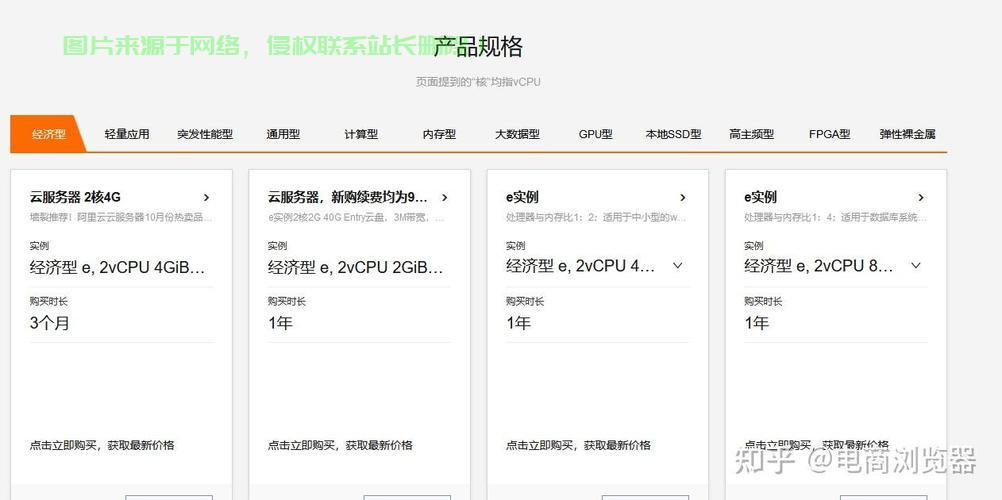This screenshot has width=1002, height=500.
Task: Switch to the 大数据型 tab
Action: tap(517, 134)
